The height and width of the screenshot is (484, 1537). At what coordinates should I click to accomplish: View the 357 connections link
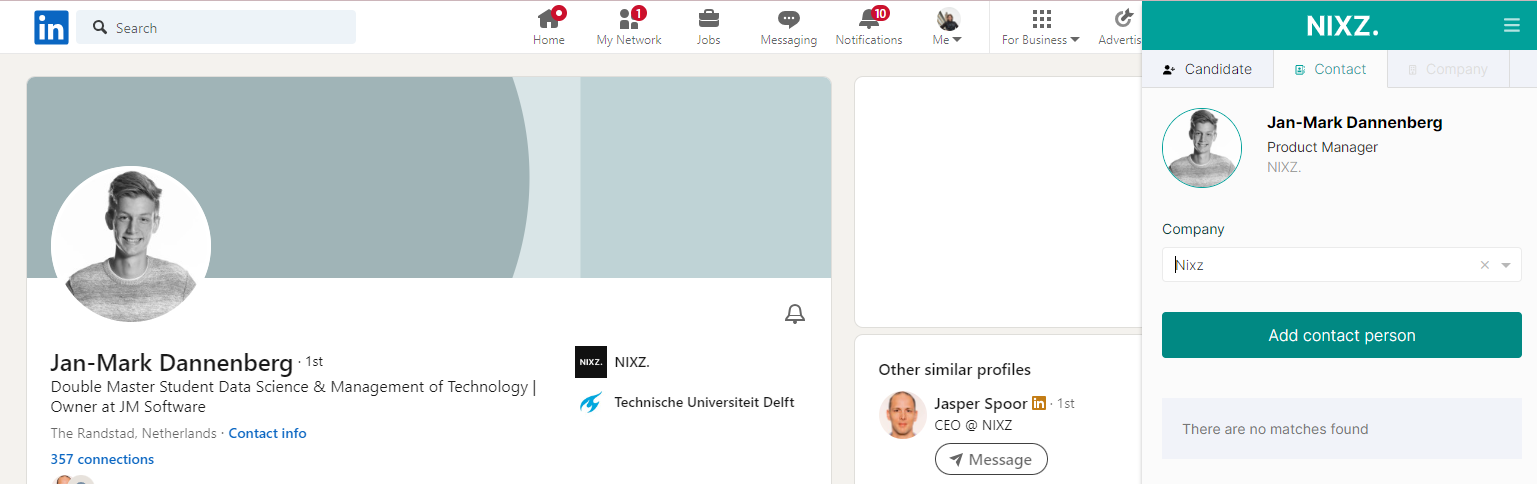[102, 459]
